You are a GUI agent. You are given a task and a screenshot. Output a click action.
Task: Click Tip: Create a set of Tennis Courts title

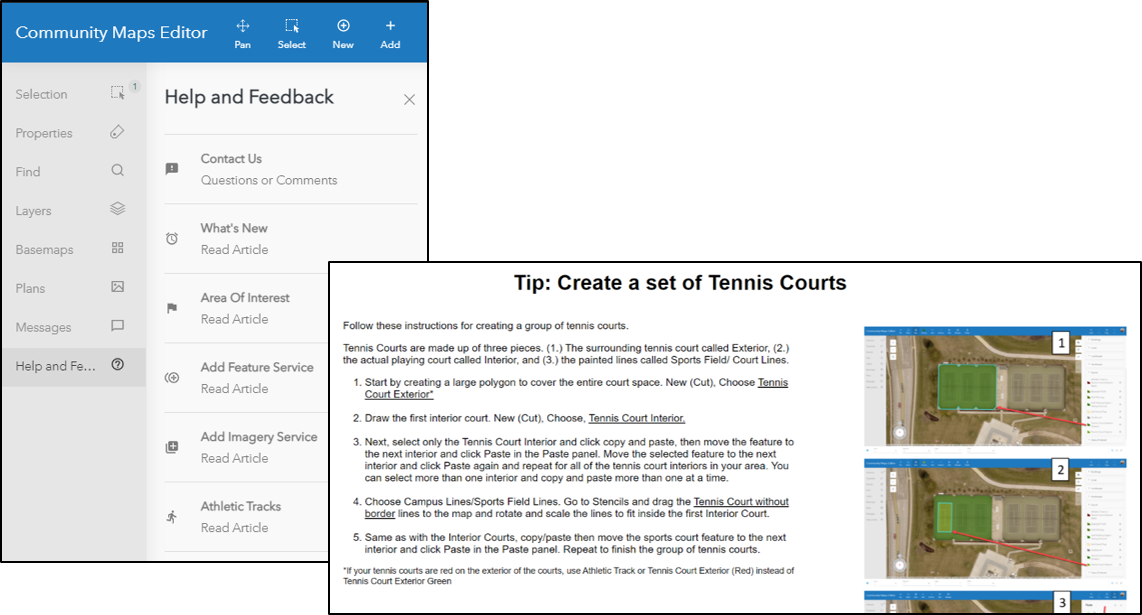[x=680, y=283]
